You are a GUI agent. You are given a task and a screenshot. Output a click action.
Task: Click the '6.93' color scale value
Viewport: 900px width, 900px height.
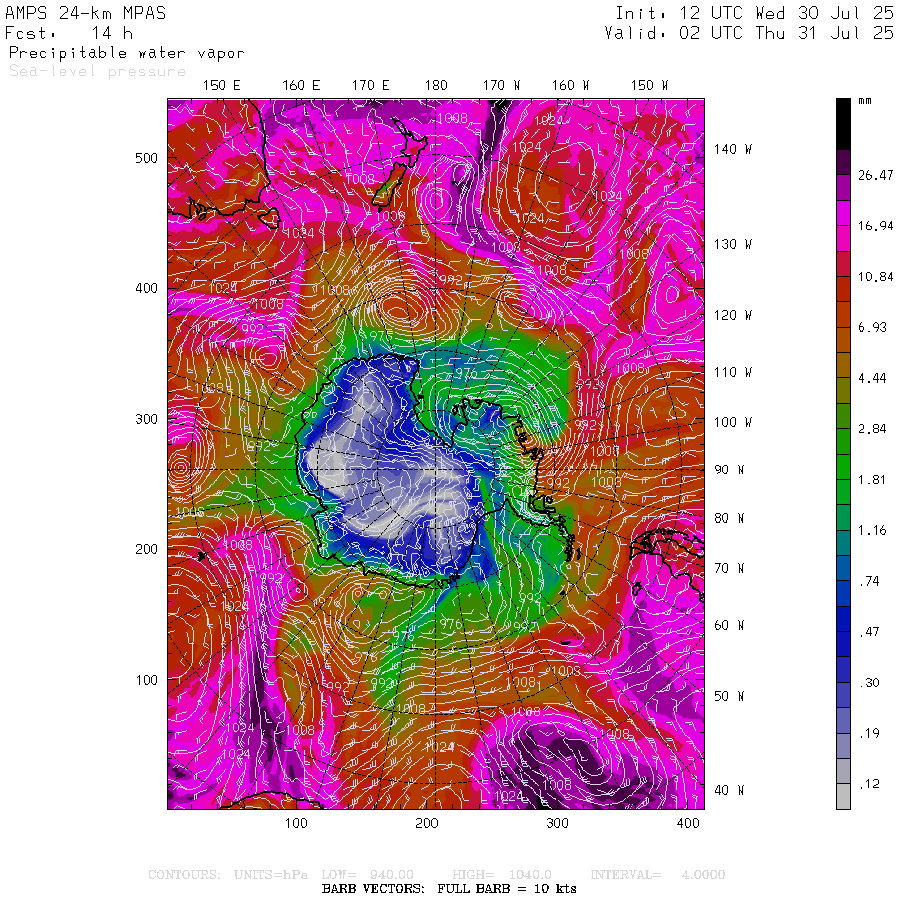click(x=872, y=327)
